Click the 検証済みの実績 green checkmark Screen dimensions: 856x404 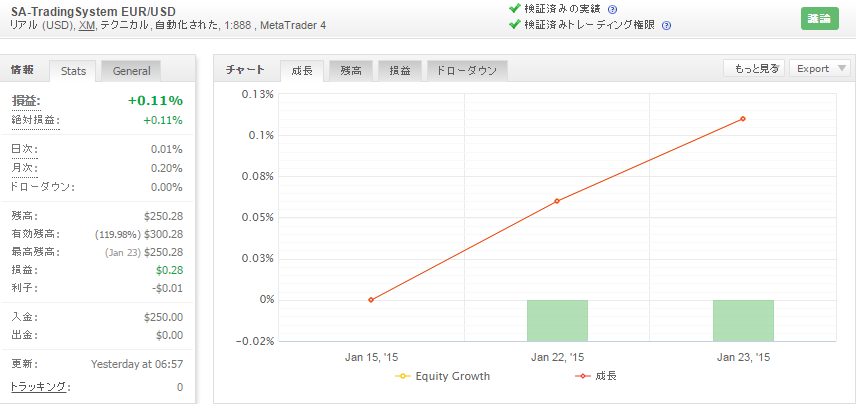pos(514,9)
